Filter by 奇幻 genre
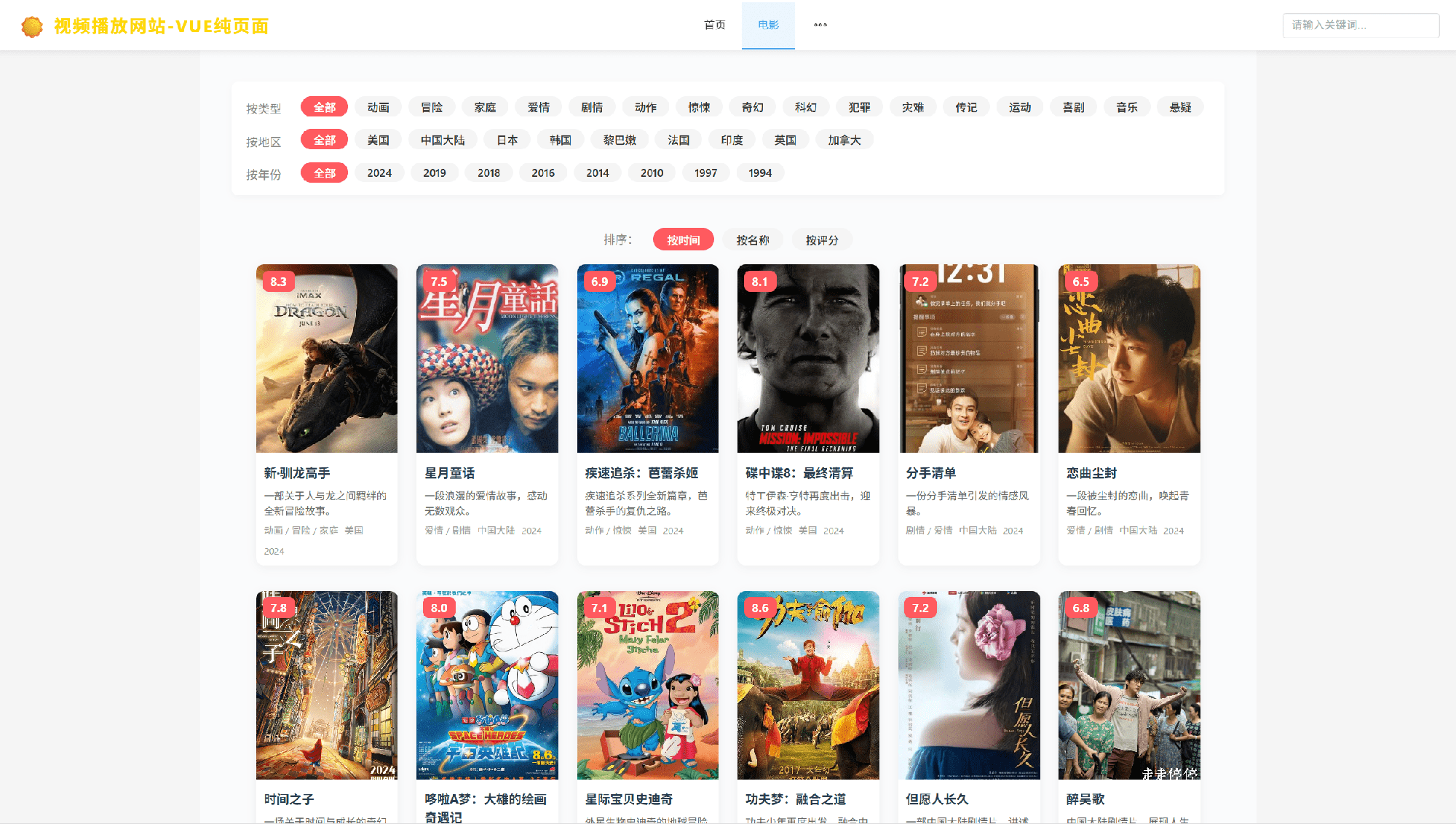The image size is (1456, 824). [753, 107]
